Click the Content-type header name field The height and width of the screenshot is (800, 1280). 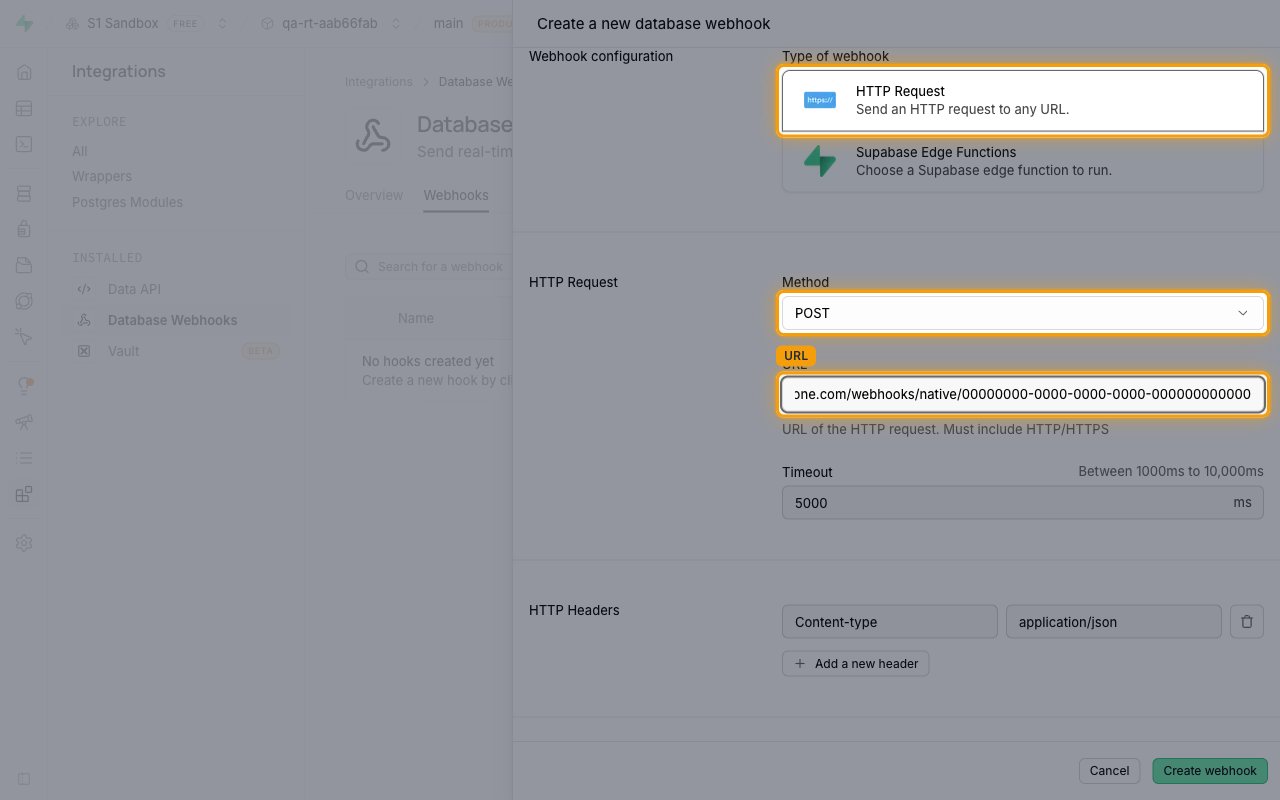tap(890, 622)
